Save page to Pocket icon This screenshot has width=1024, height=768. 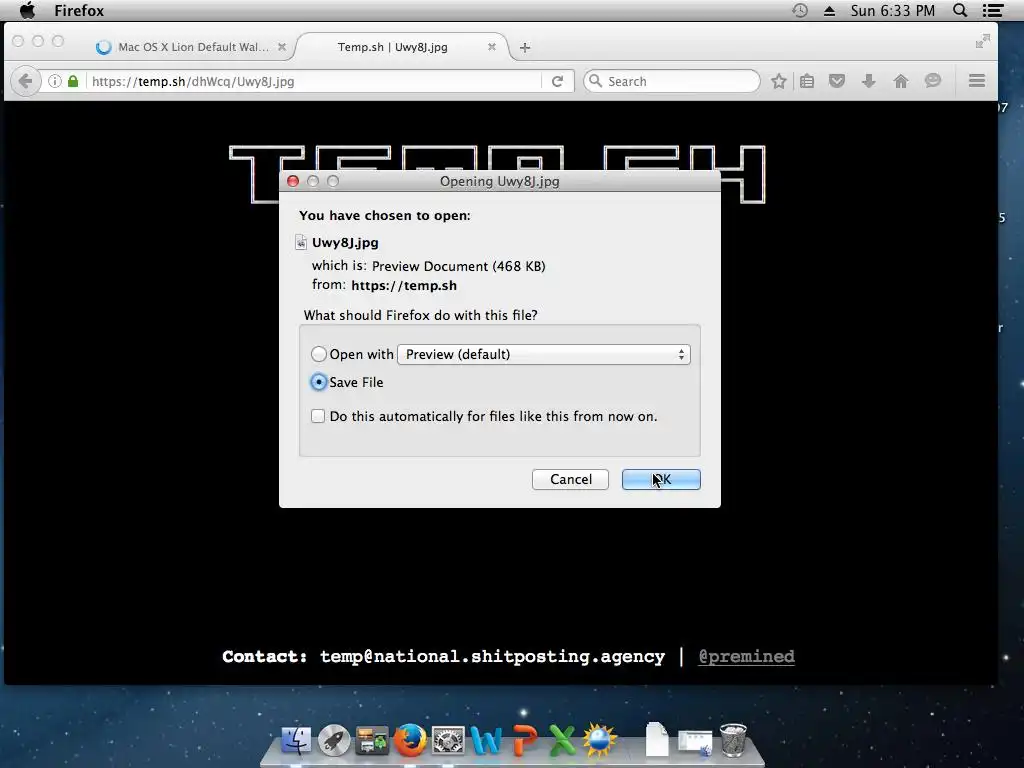point(837,81)
